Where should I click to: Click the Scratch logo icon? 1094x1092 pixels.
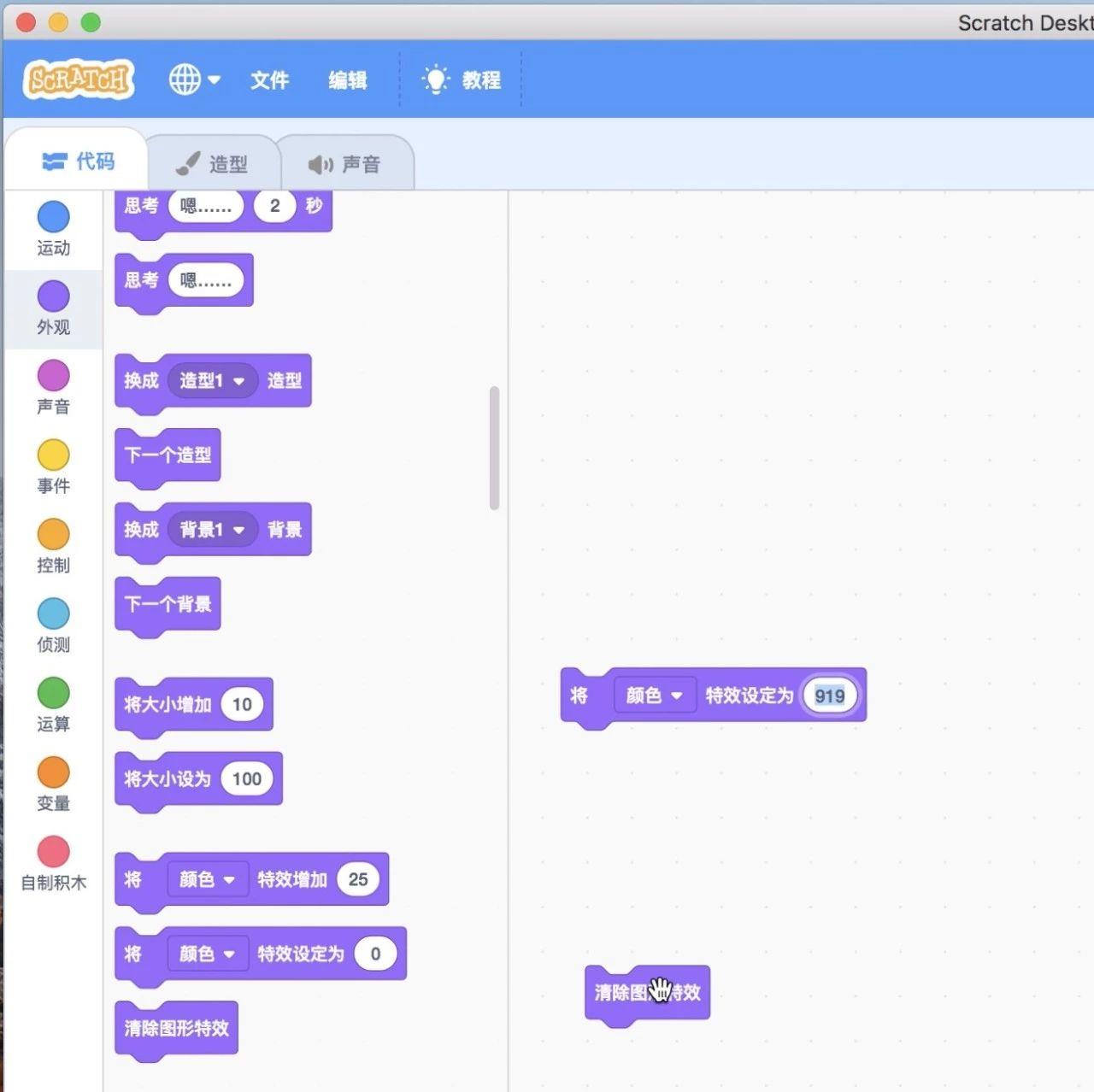79,79
